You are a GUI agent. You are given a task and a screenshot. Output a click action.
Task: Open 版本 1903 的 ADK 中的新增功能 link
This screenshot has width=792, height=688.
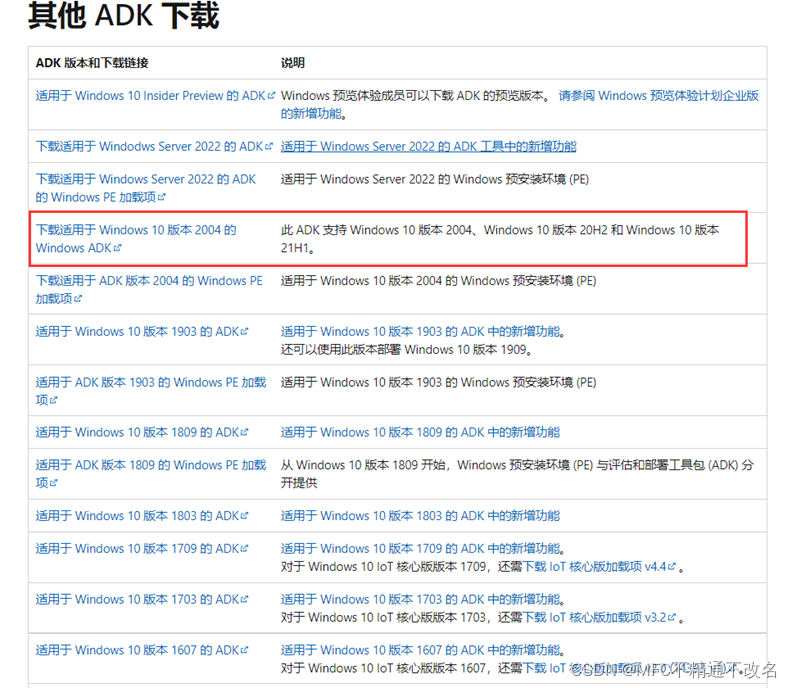coord(420,332)
